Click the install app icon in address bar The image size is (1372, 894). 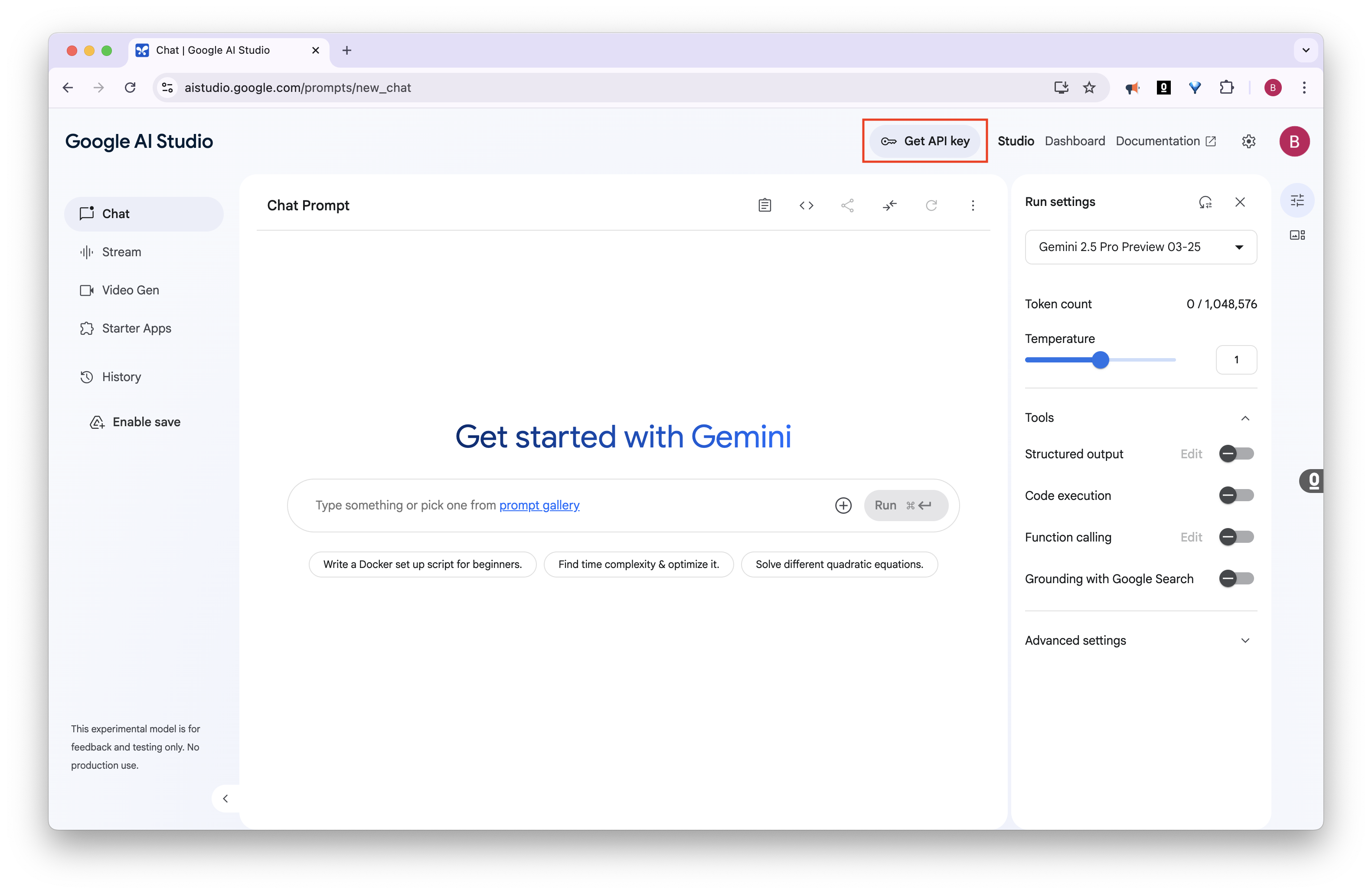coord(1061,88)
